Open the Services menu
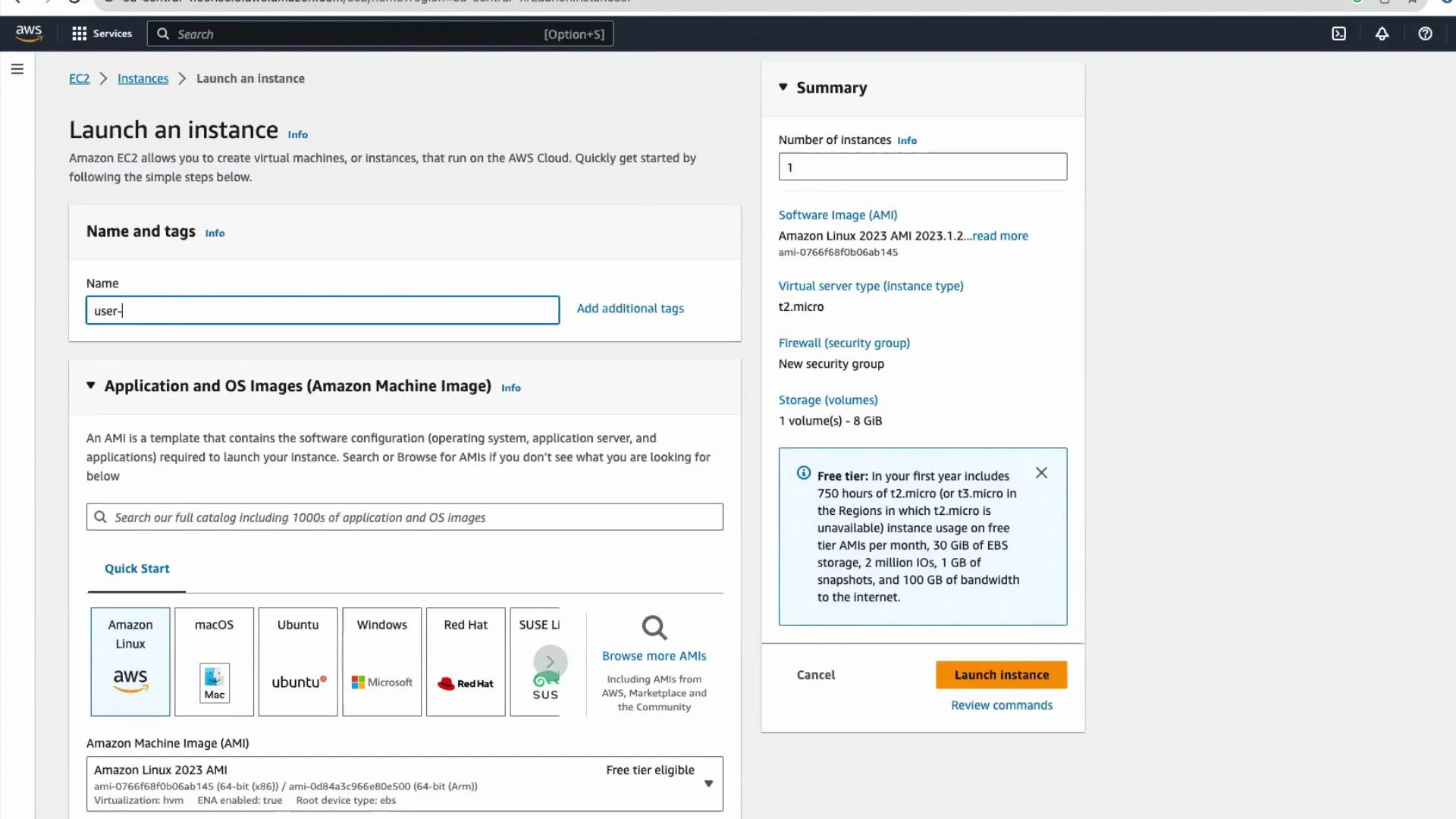Viewport: 1456px width, 819px height. pos(102,33)
